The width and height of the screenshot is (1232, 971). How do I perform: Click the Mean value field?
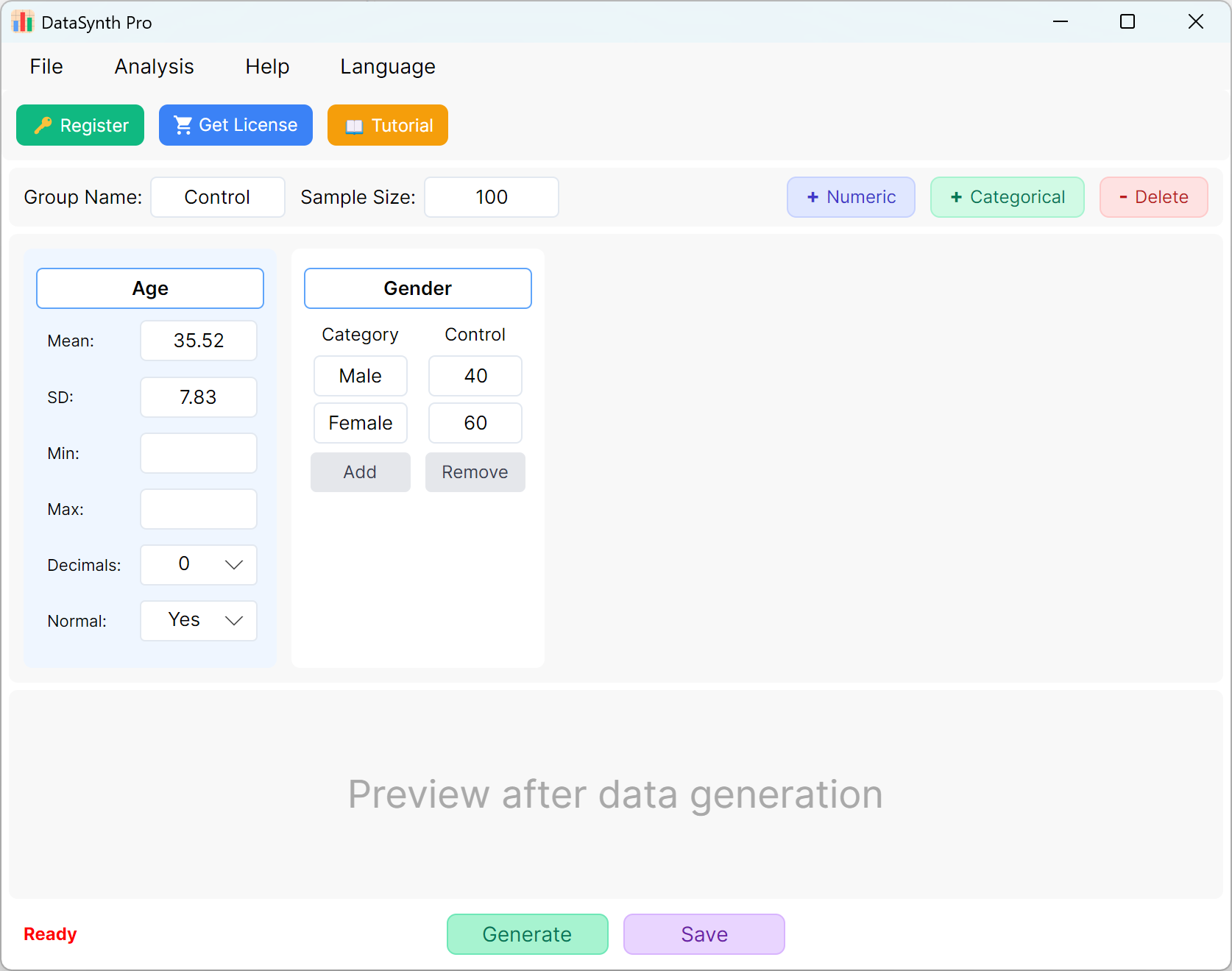point(199,341)
